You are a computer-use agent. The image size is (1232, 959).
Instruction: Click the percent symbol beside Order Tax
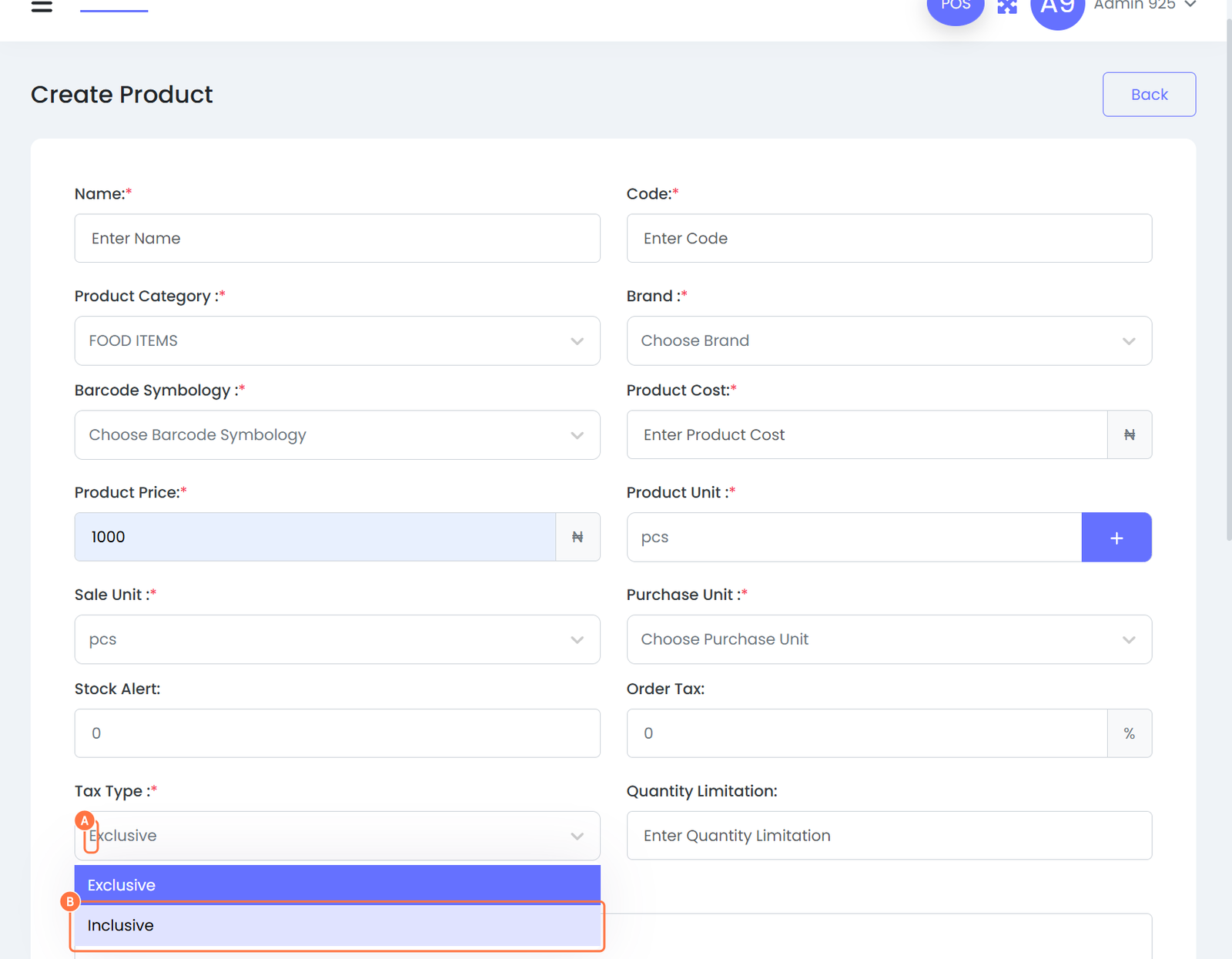(x=1129, y=733)
